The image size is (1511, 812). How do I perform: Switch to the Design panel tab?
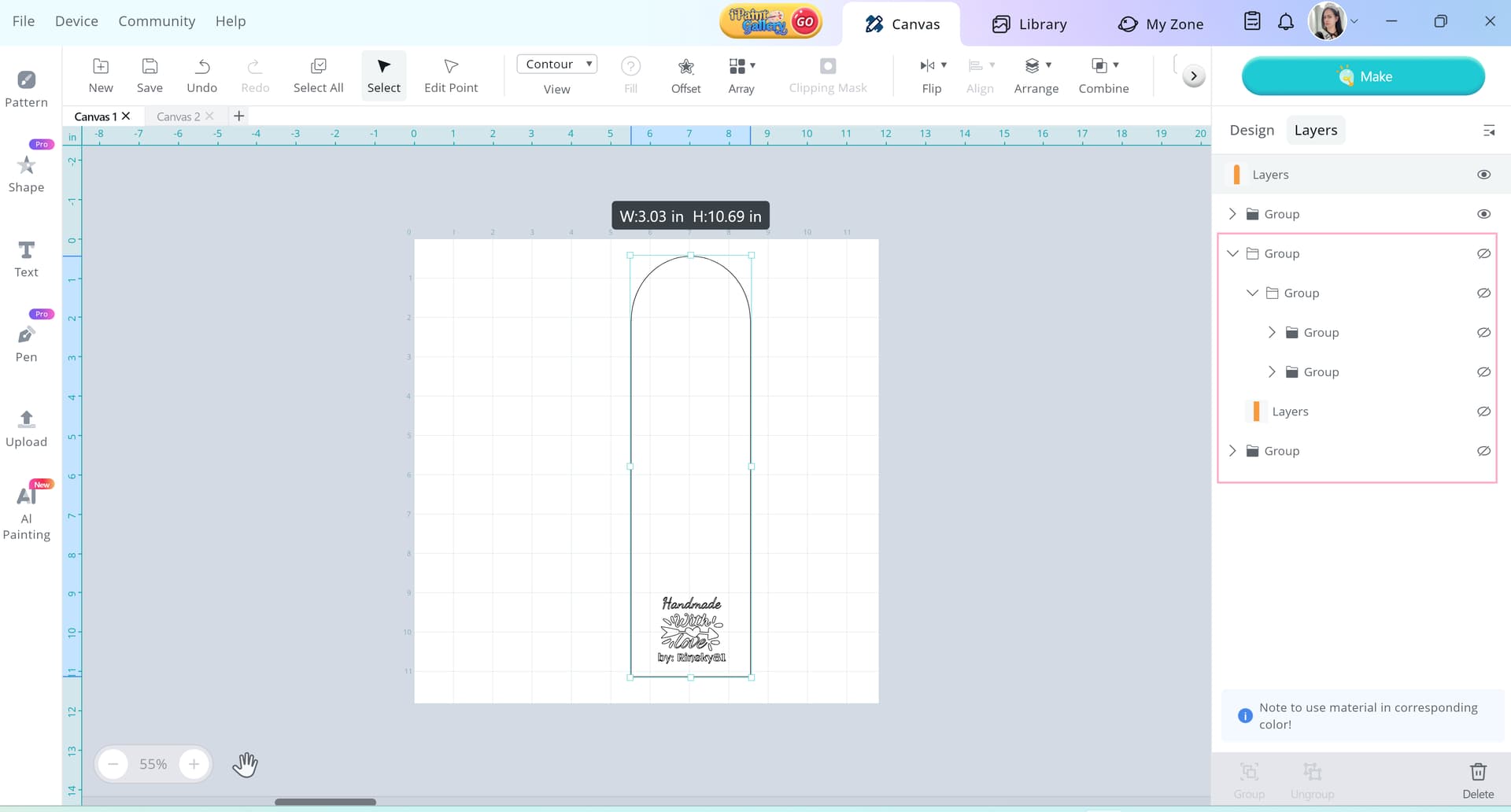click(1251, 131)
